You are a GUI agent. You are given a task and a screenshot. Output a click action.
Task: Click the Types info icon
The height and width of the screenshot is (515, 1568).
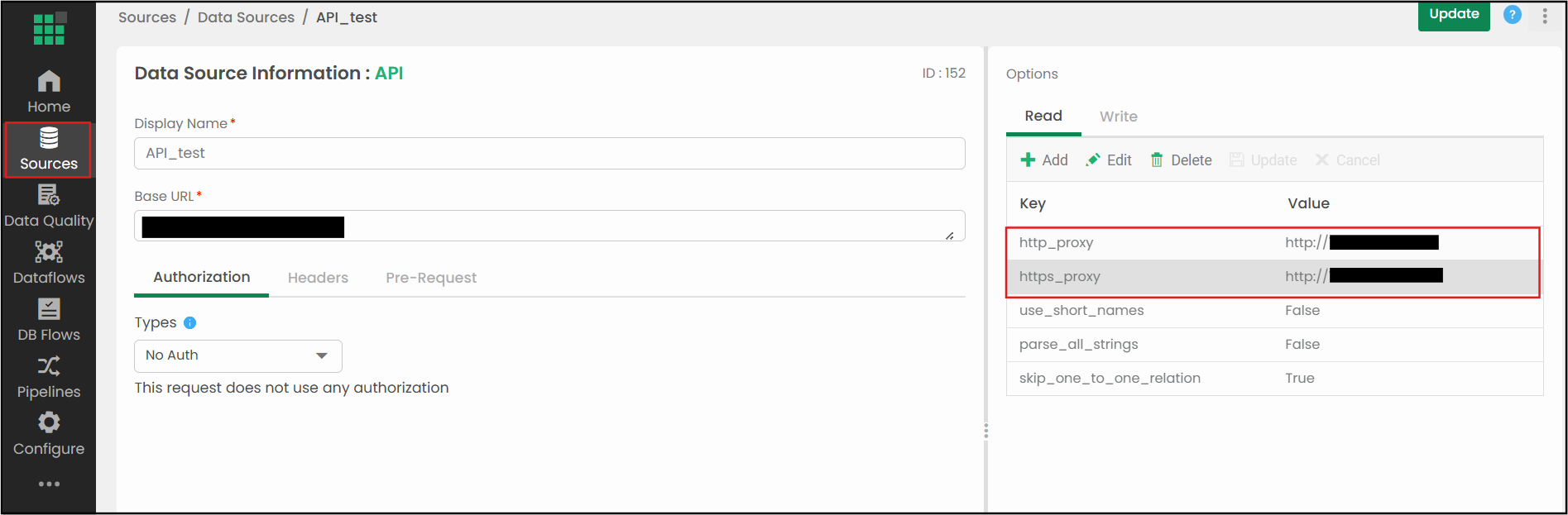[189, 323]
